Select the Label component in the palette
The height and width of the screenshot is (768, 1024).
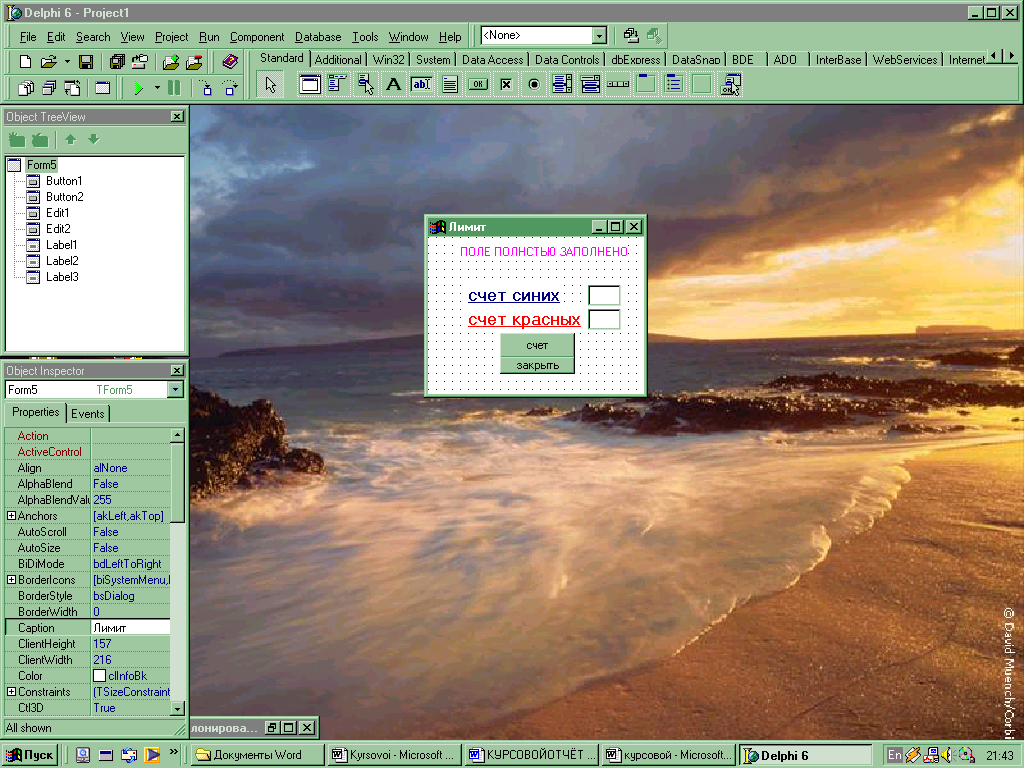394,85
